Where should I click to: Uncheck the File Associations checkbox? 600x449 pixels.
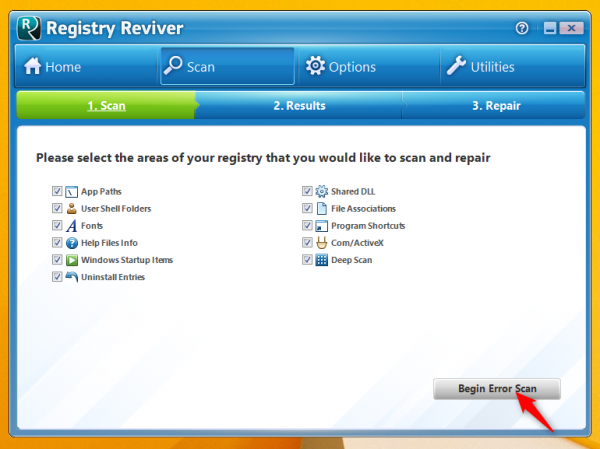(x=307, y=208)
